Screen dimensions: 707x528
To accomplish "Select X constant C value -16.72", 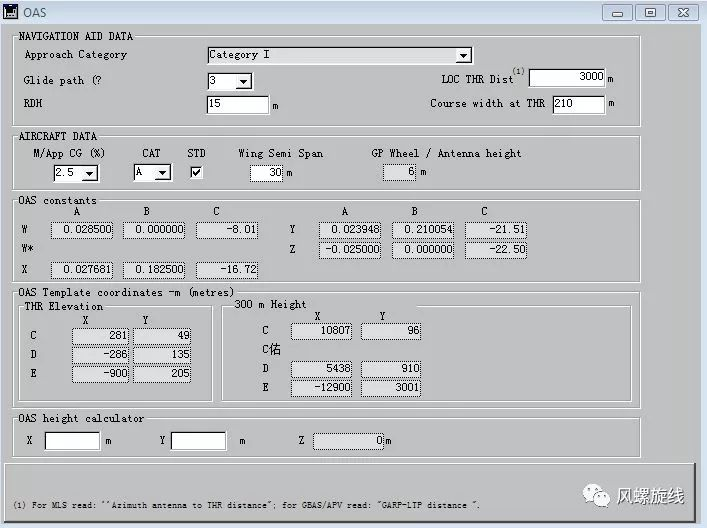I will click(x=227, y=270).
